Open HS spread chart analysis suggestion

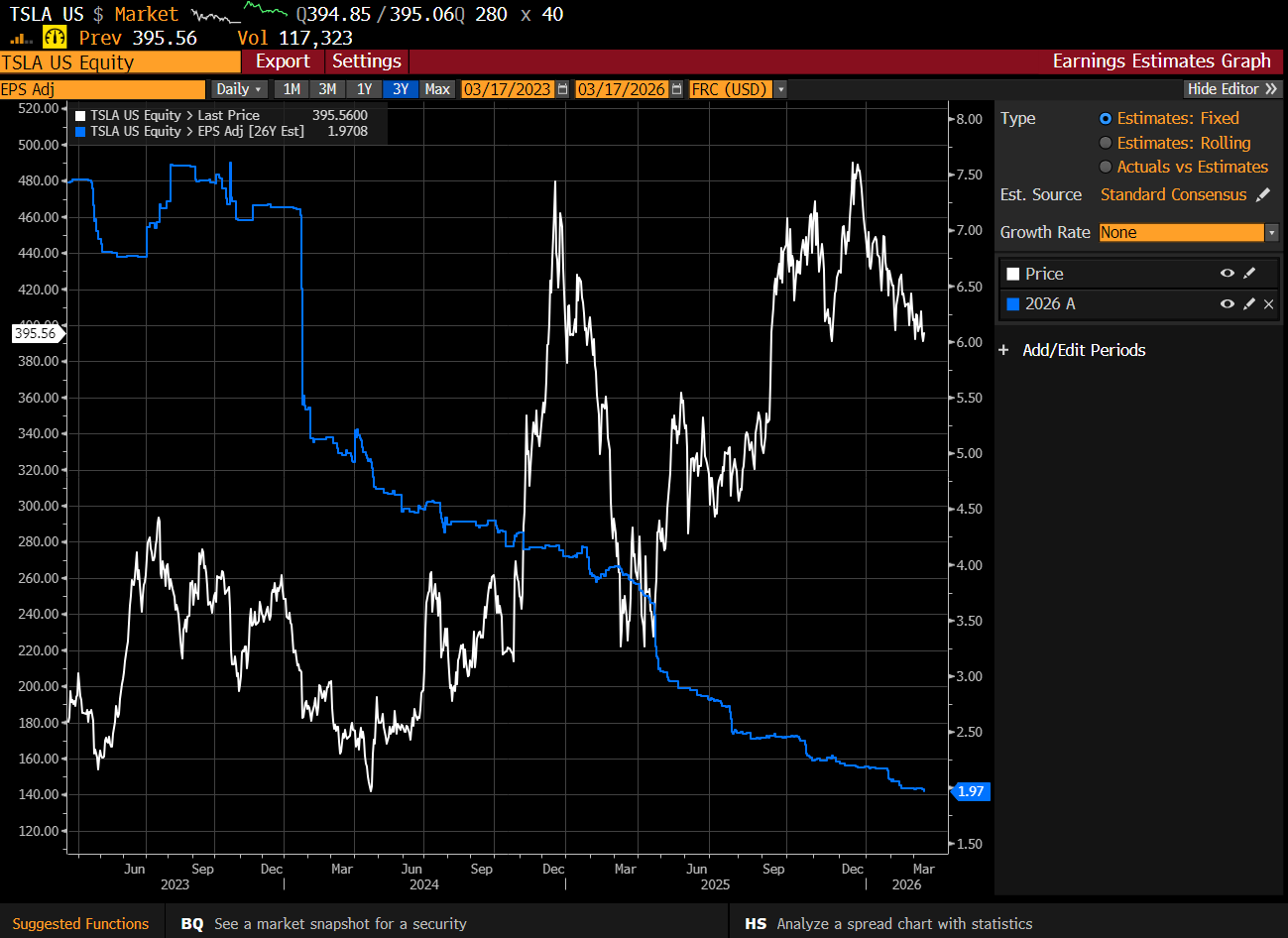888,923
